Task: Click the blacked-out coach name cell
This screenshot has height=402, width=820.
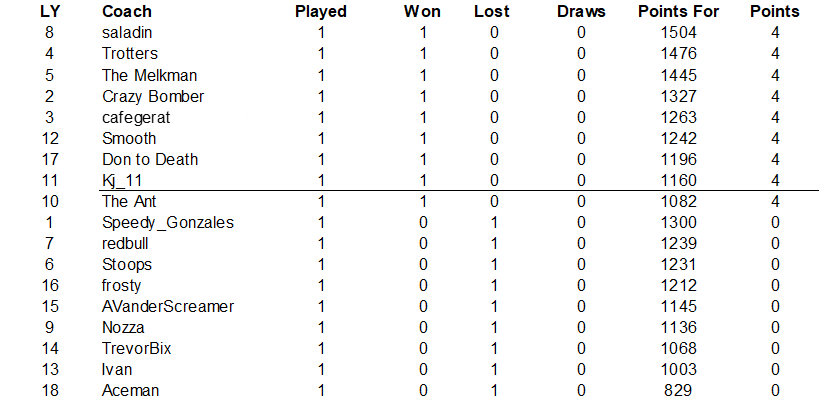Action: click(x=173, y=117)
